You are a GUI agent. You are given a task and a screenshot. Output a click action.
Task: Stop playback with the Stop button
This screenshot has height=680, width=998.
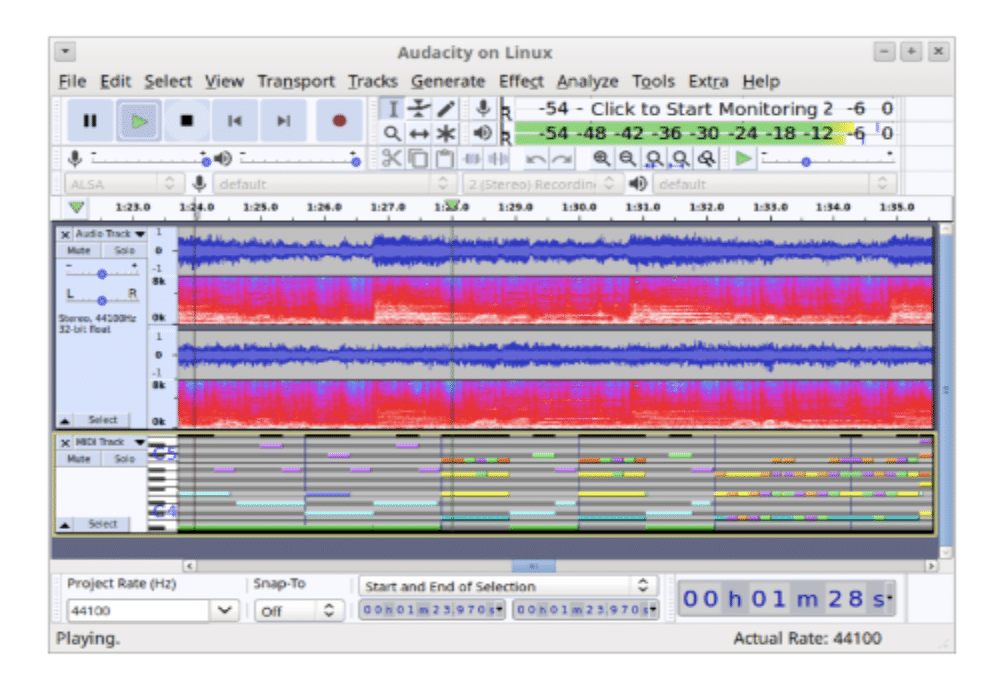(186, 121)
